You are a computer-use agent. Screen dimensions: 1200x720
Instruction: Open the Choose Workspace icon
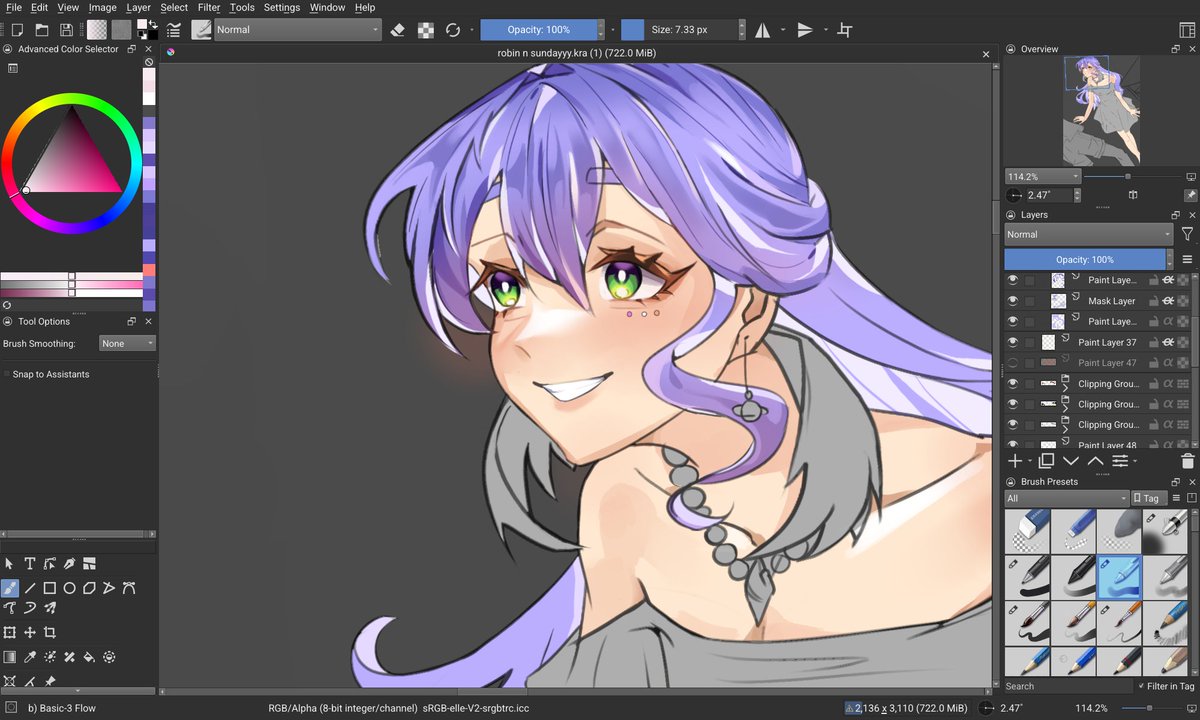click(x=1186, y=30)
